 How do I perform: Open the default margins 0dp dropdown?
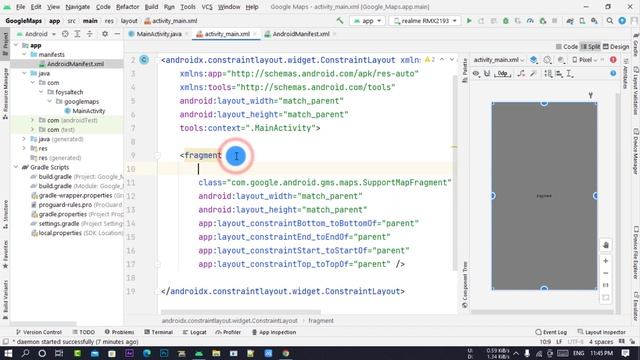tap(503, 73)
